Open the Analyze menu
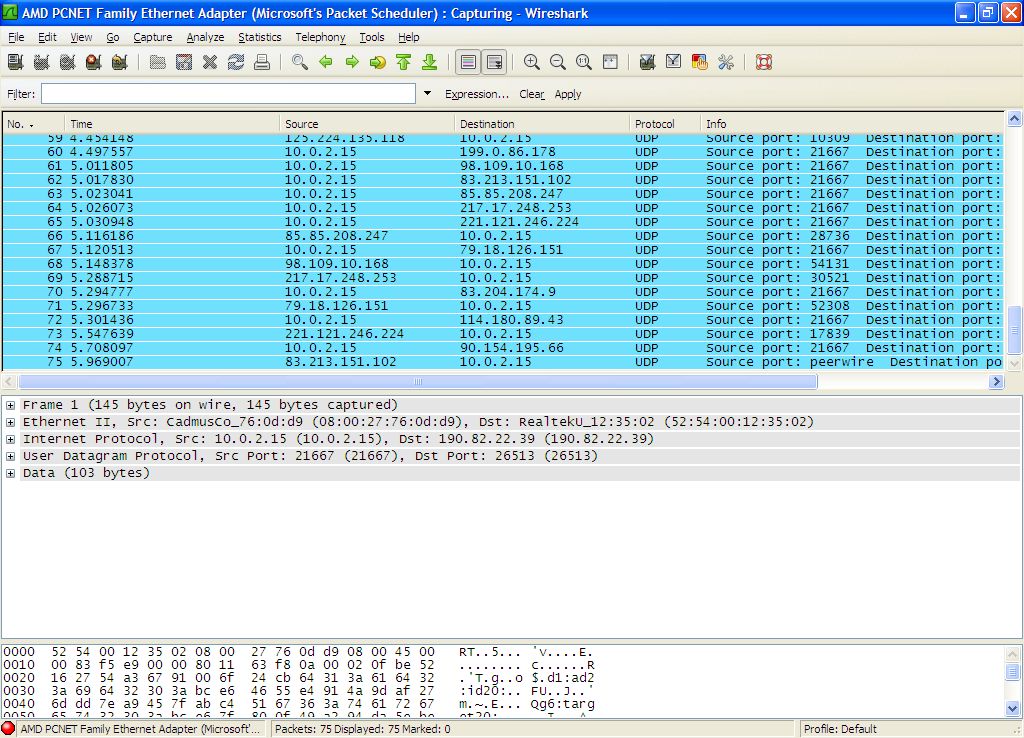 (205, 37)
